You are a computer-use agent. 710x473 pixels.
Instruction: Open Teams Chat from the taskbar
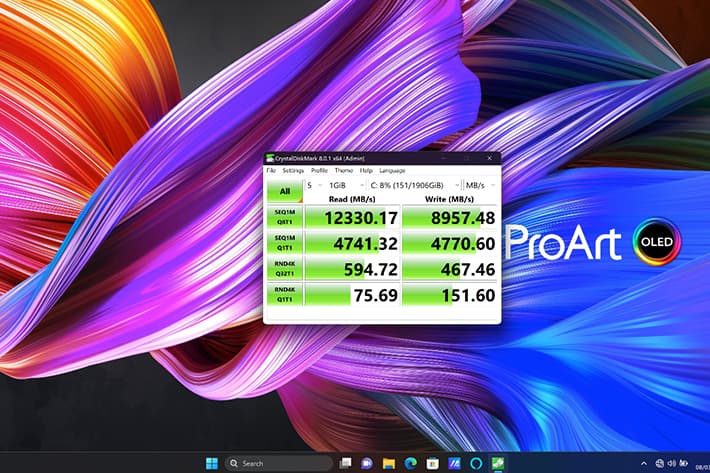pos(367,463)
